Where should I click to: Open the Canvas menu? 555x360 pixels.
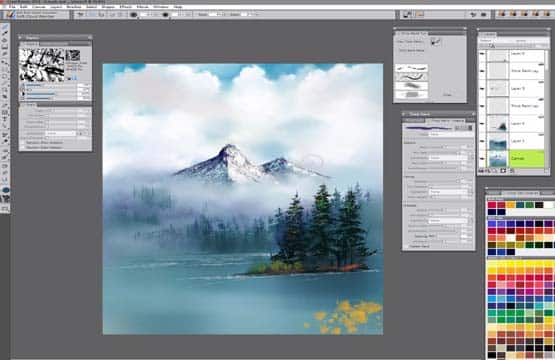click(x=39, y=7)
